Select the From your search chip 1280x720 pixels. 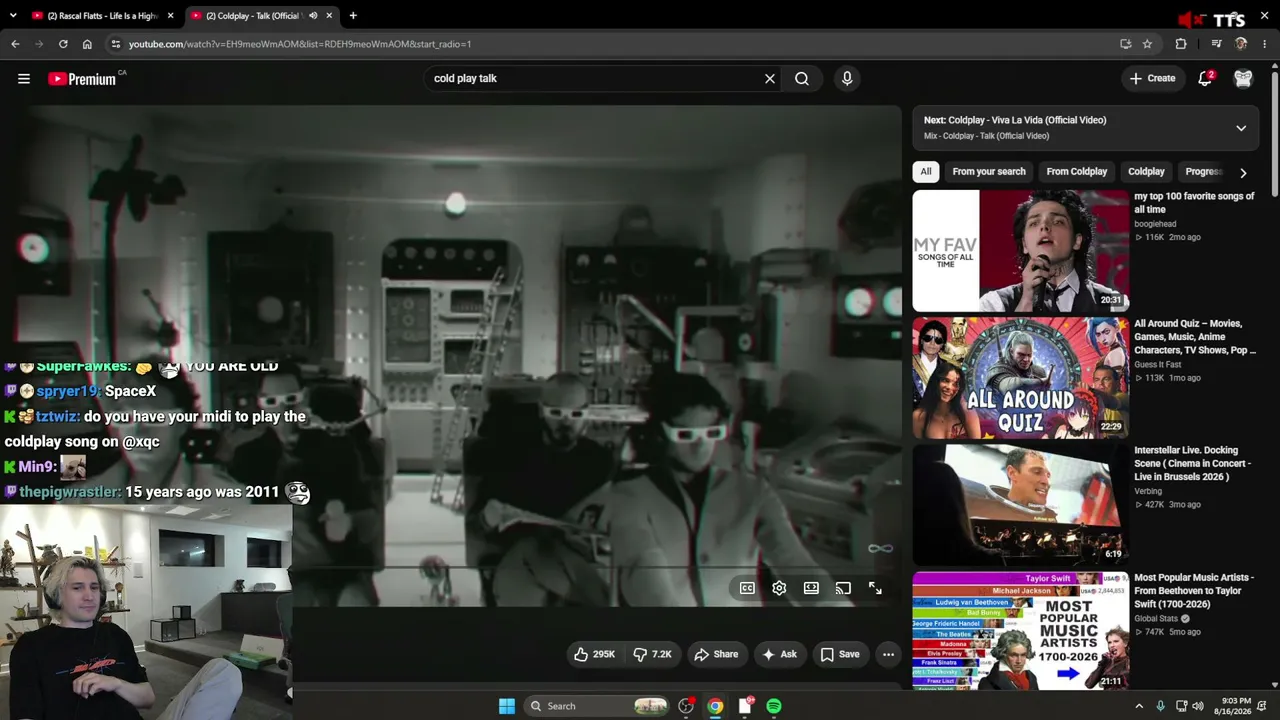pyautogui.click(x=989, y=172)
